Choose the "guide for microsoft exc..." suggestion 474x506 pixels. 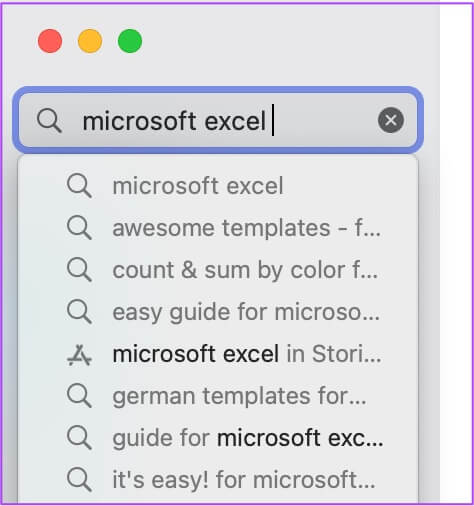(218, 438)
